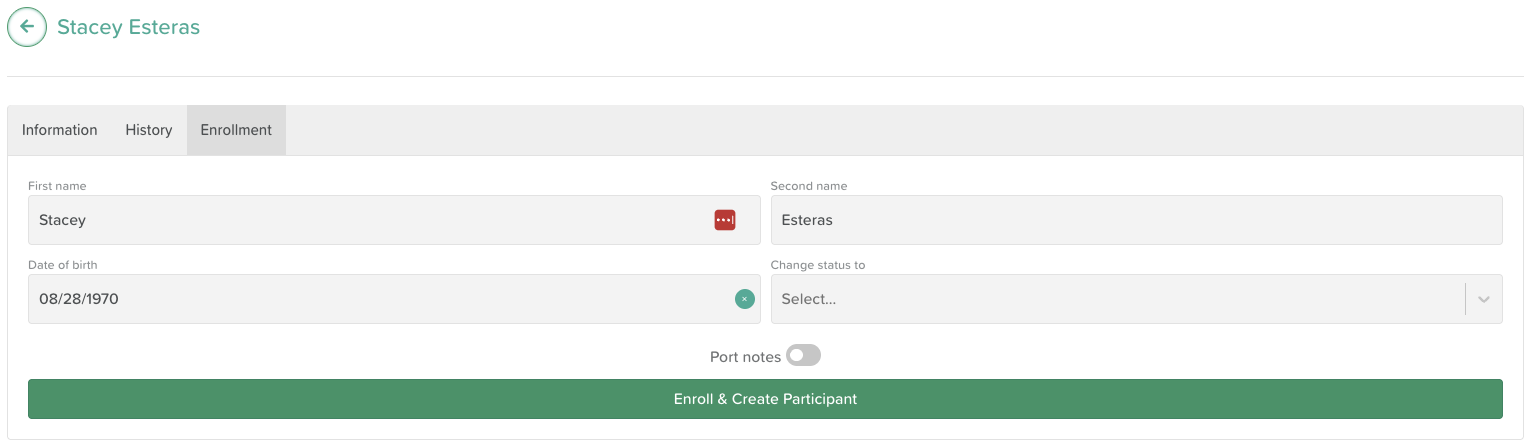Viewport: 1530px width, 441px height.
Task: Toggle the Port notes switch
Action: pos(803,356)
